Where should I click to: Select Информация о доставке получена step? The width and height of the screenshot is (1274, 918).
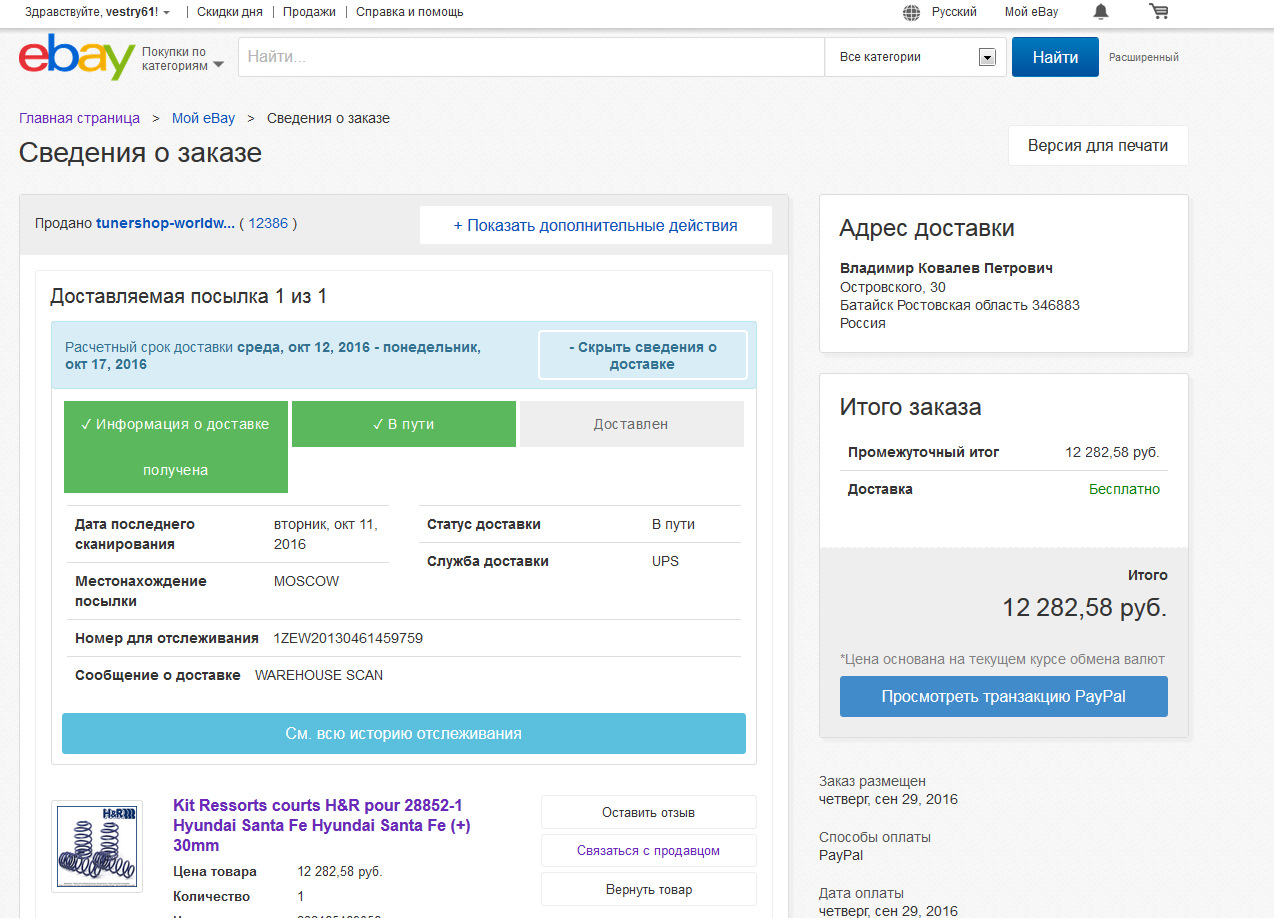[x=176, y=447]
